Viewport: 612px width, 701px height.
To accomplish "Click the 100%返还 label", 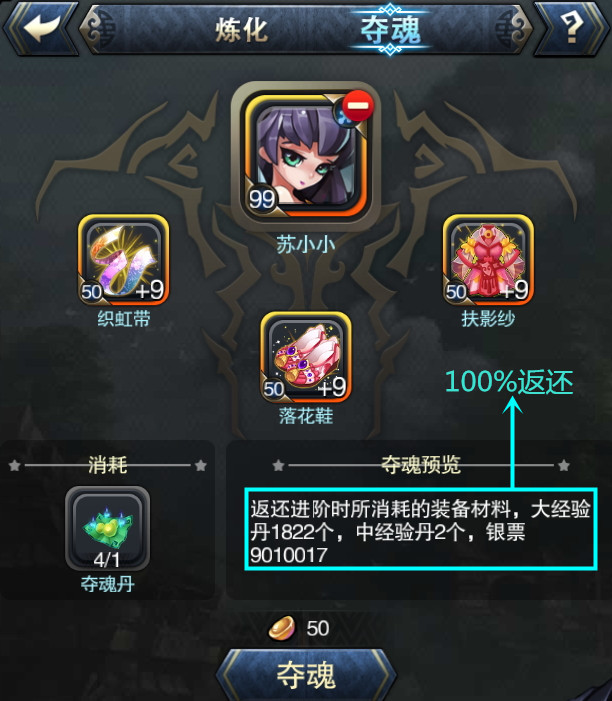I will (510, 382).
